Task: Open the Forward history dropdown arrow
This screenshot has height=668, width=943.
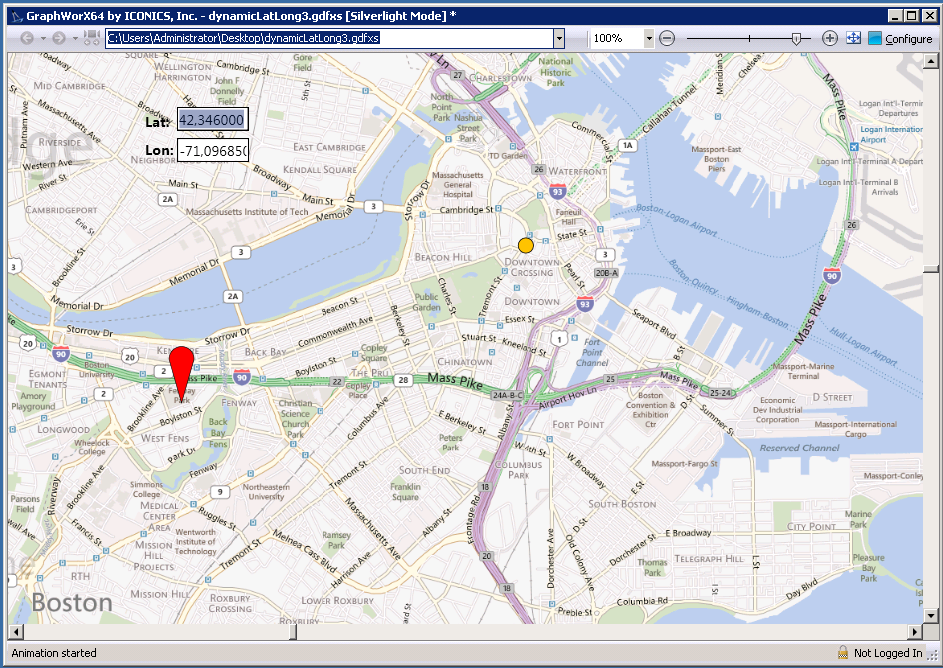Action: pos(75,38)
